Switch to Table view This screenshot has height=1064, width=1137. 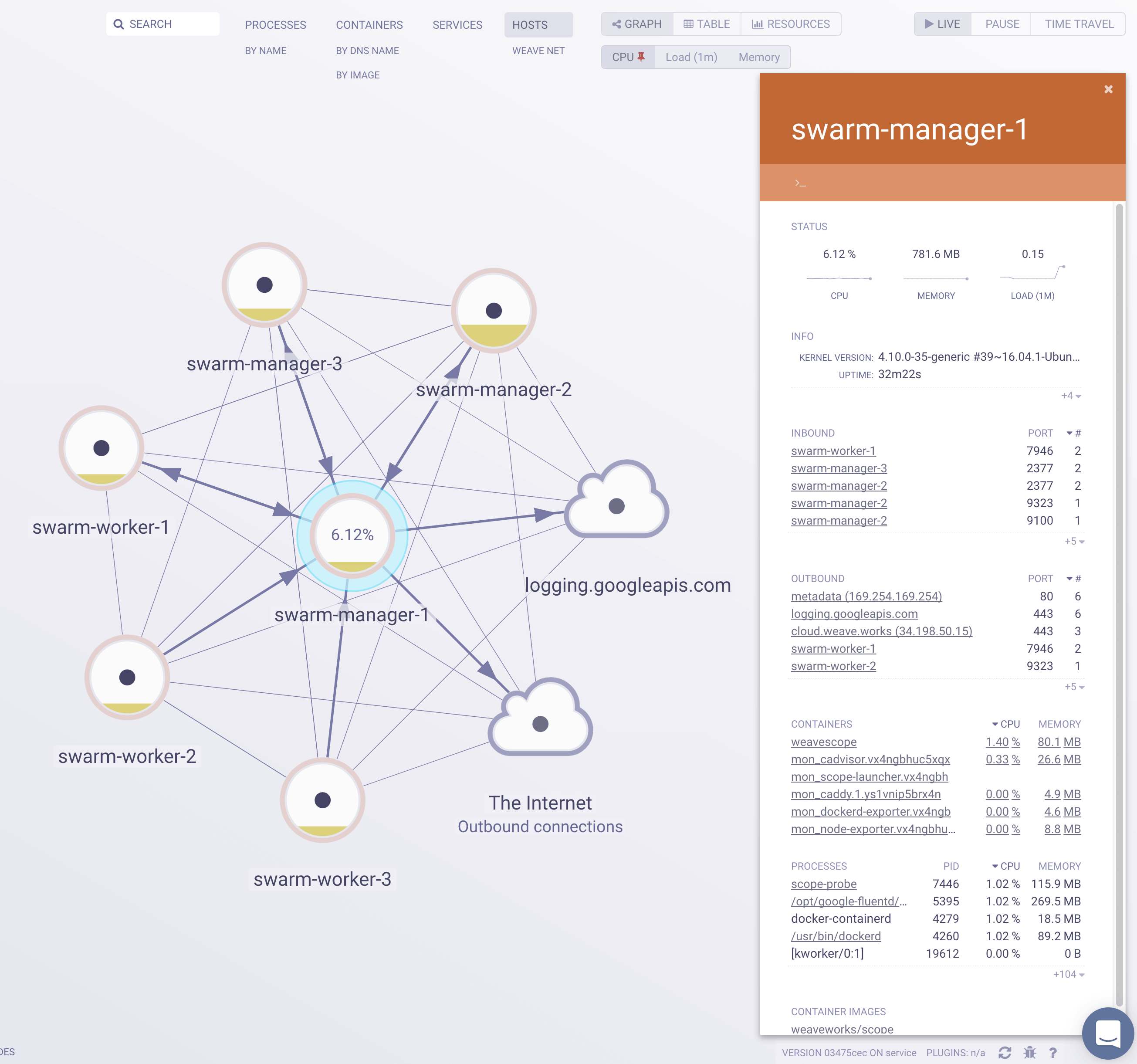tap(707, 24)
